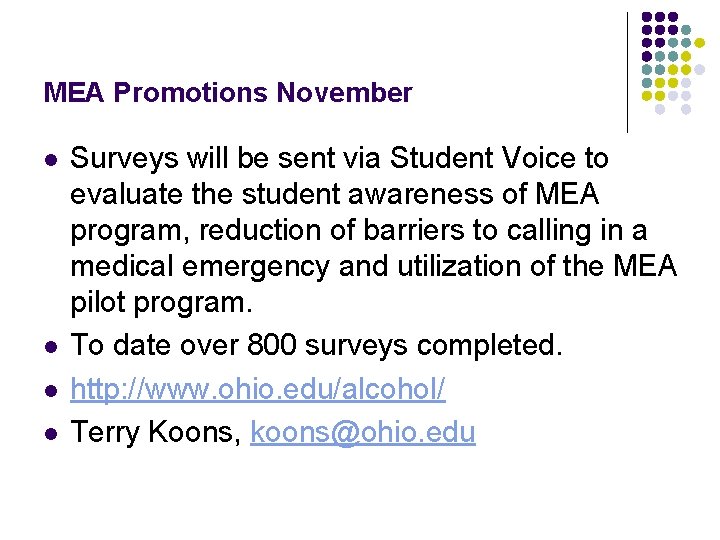Click the name "Terry Koons" in last bullet
Screen dimensions: 720x540
click(156, 432)
